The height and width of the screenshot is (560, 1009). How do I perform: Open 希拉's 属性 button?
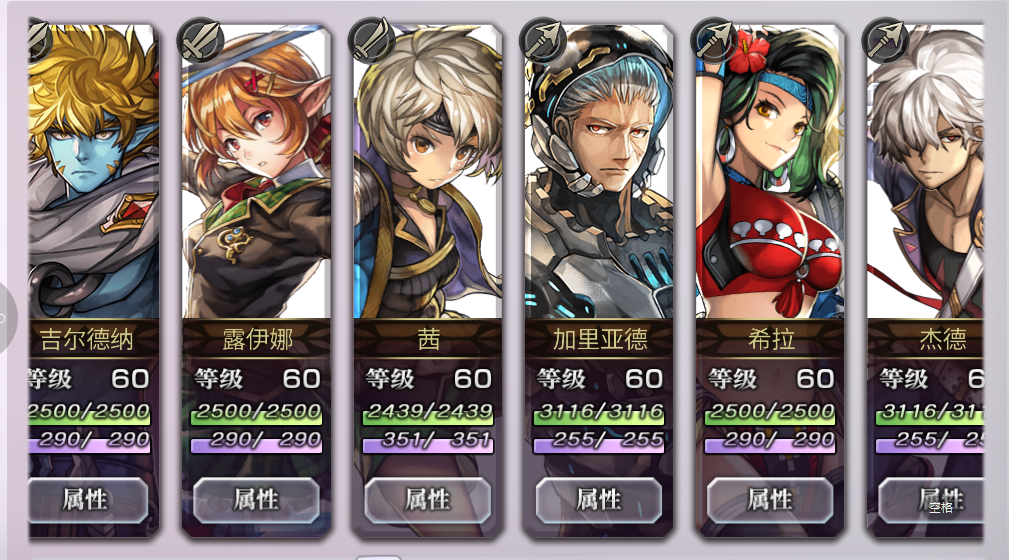(770, 499)
